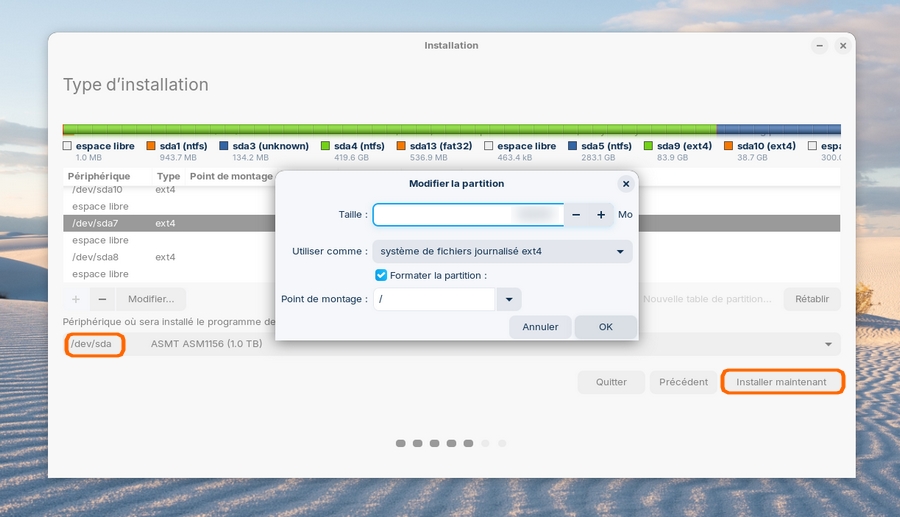
Task: Minimize the Installation window
Action: pyautogui.click(x=819, y=46)
